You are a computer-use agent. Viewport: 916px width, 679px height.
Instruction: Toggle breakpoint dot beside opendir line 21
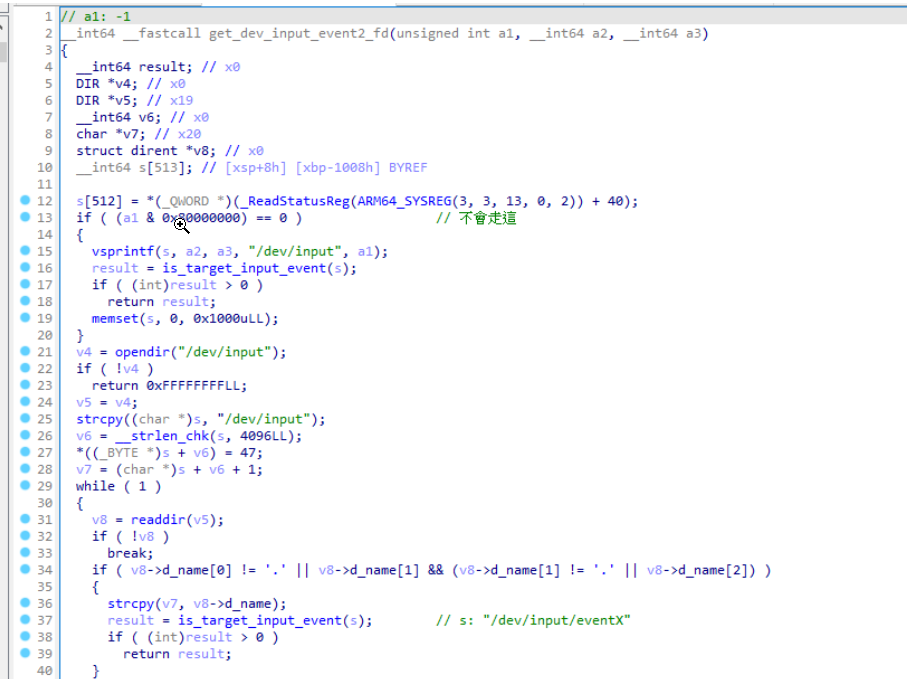click(25, 351)
